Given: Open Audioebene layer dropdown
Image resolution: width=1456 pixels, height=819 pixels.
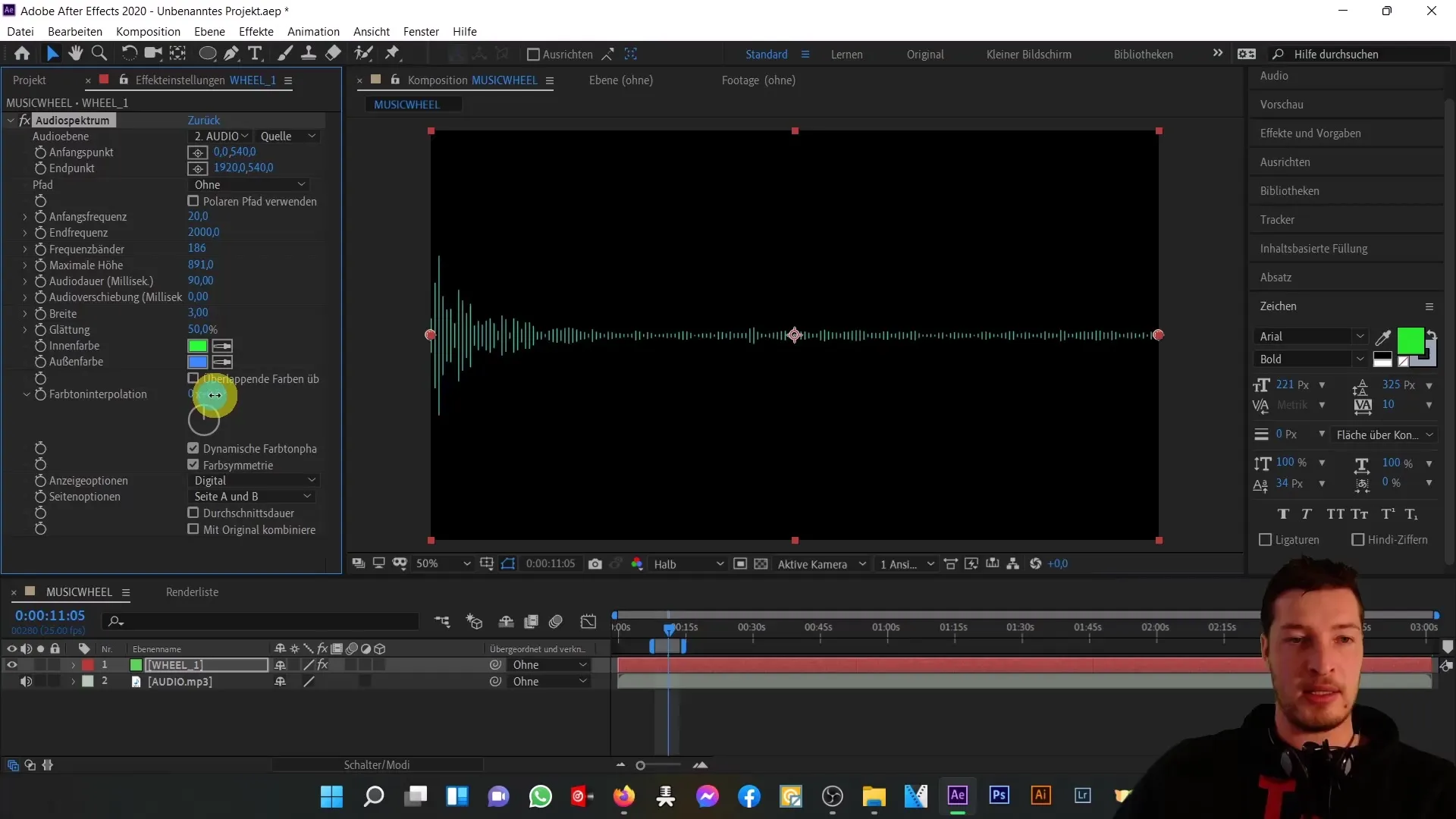Looking at the screenshot, I should point(221,136).
